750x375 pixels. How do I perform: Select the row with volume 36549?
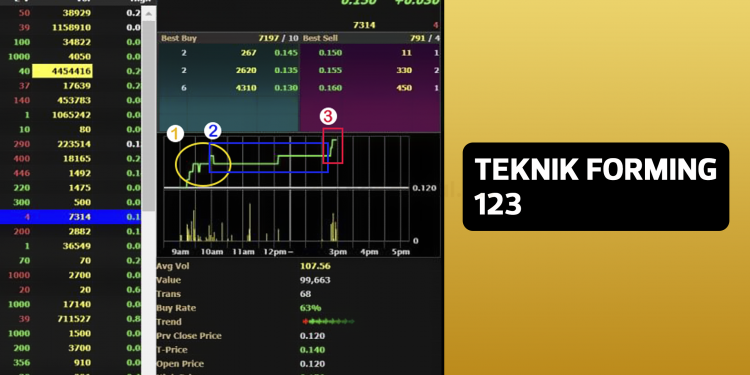coord(71,246)
